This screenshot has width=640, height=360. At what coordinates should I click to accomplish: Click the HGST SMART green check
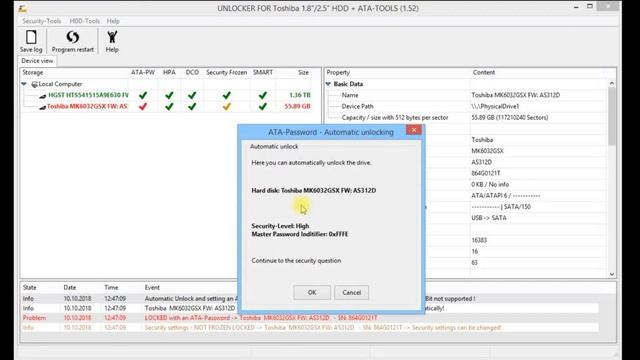pos(262,95)
